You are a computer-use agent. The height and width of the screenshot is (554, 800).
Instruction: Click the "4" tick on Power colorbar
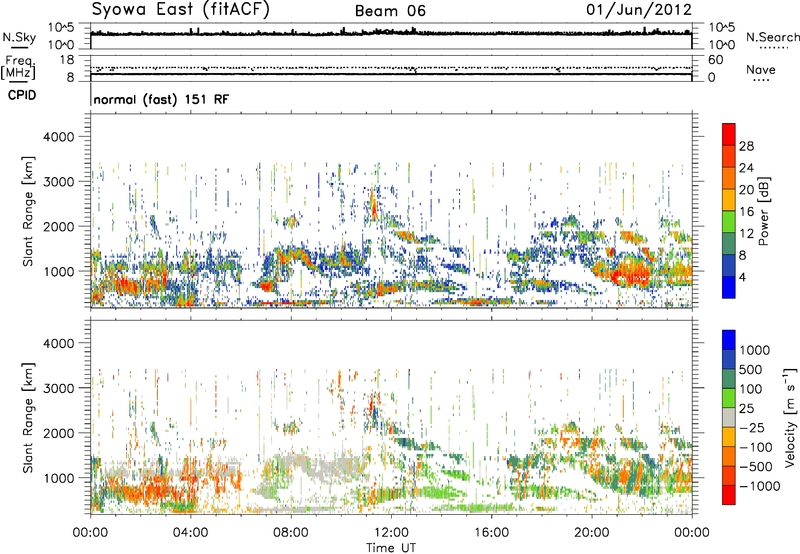click(742, 278)
